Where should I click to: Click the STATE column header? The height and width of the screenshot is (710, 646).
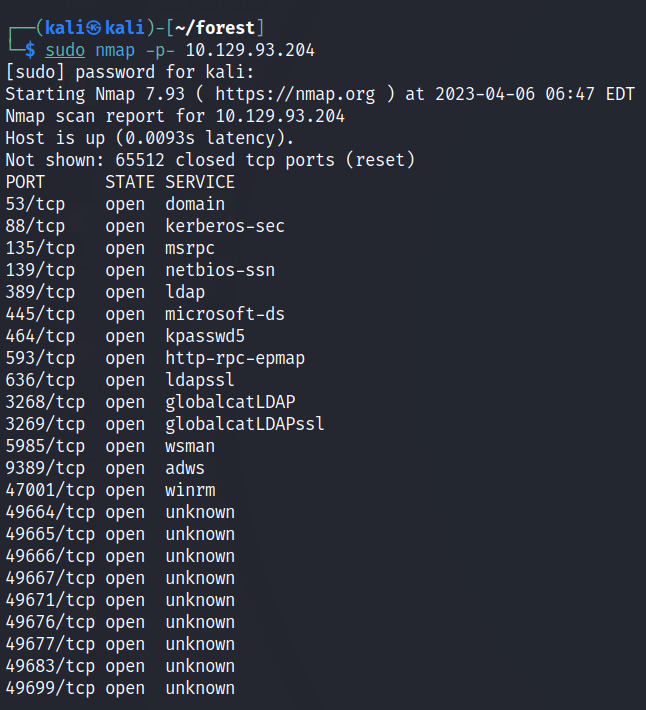click(130, 182)
